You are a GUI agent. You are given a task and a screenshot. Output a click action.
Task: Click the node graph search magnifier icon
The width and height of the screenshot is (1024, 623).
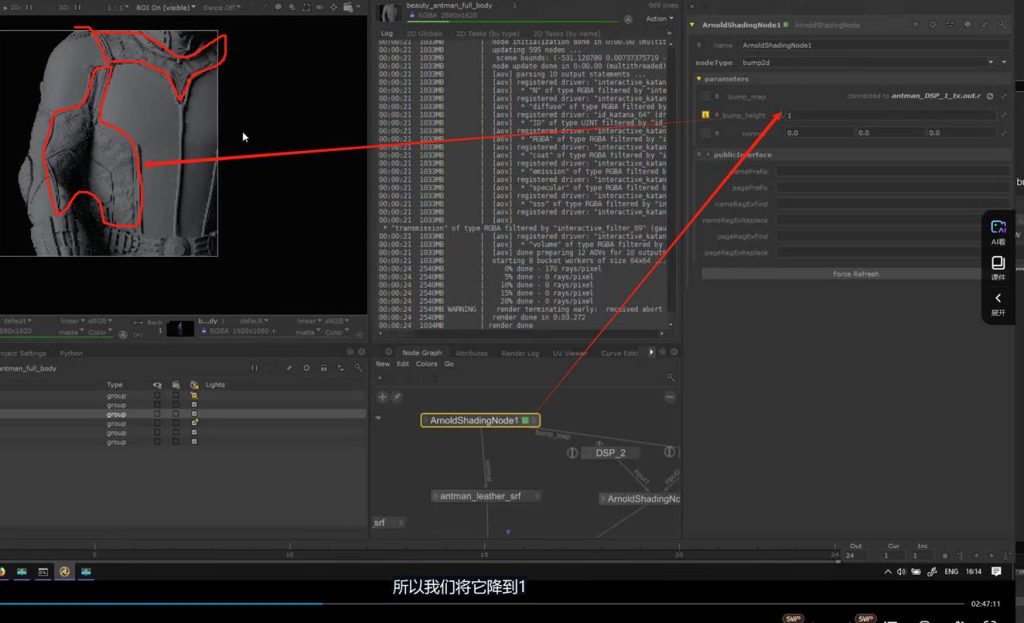670,377
